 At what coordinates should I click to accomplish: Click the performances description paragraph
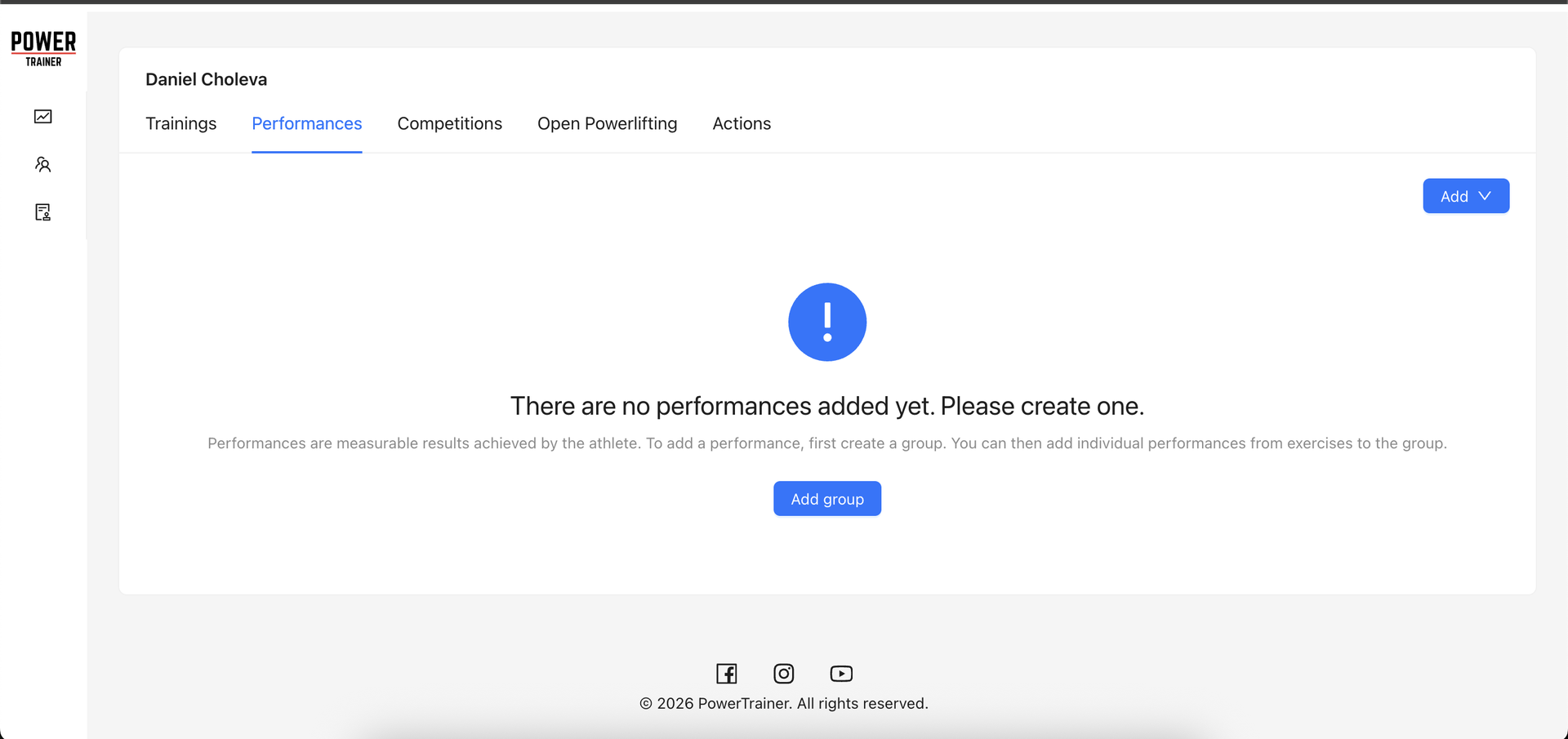coord(826,443)
